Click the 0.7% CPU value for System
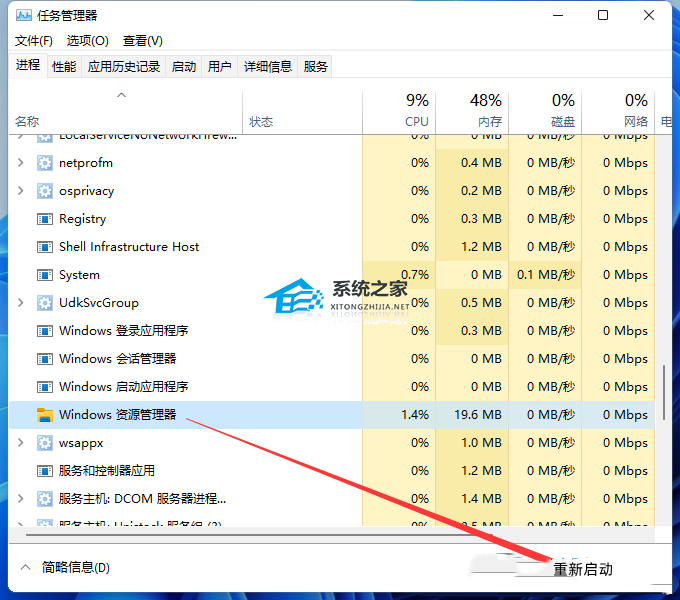 tap(415, 275)
